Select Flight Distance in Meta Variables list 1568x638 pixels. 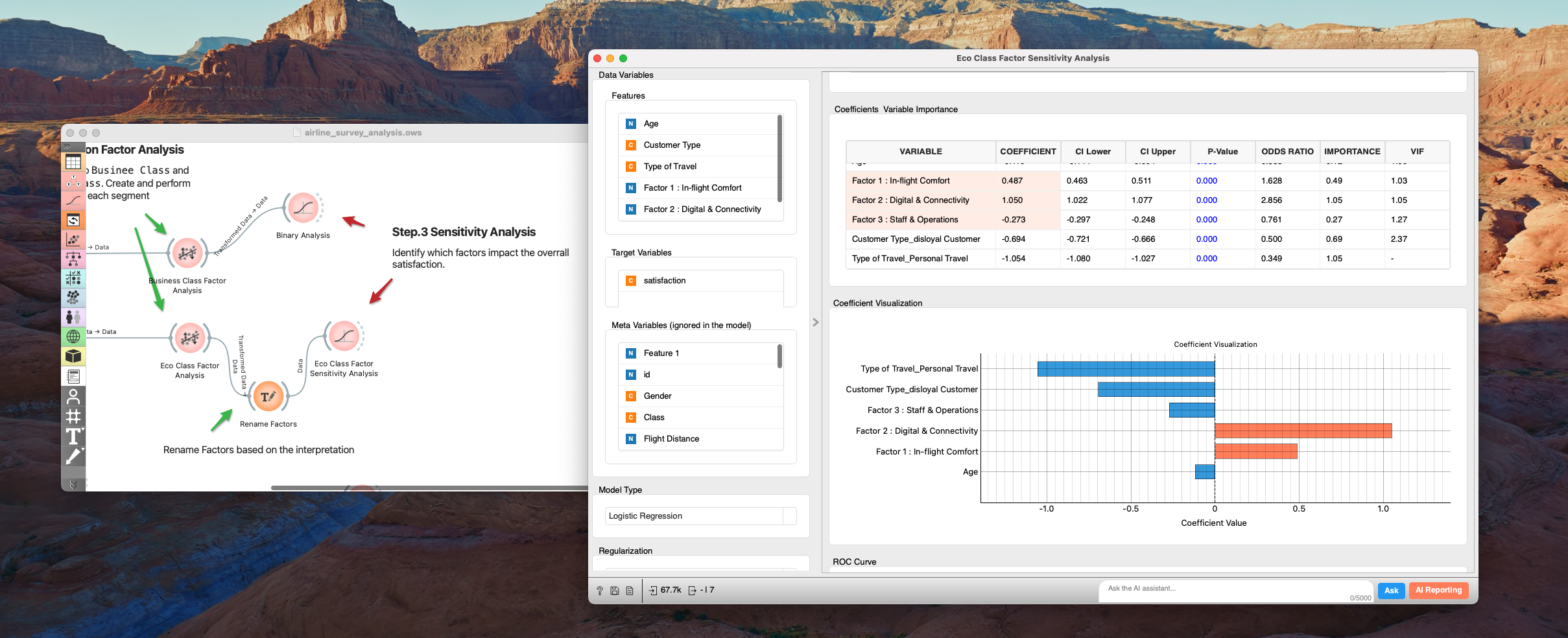tap(671, 439)
